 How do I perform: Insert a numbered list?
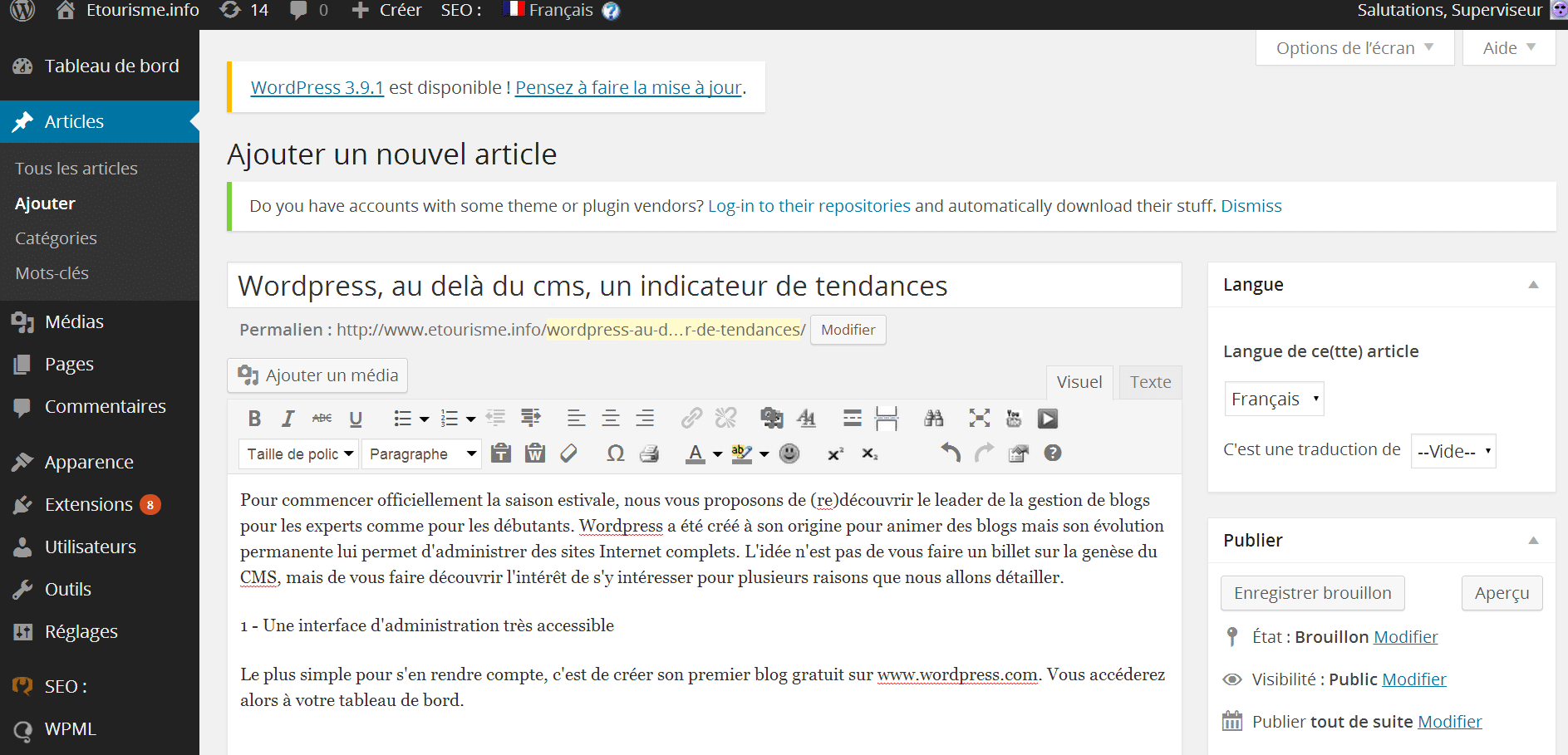(450, 419)
